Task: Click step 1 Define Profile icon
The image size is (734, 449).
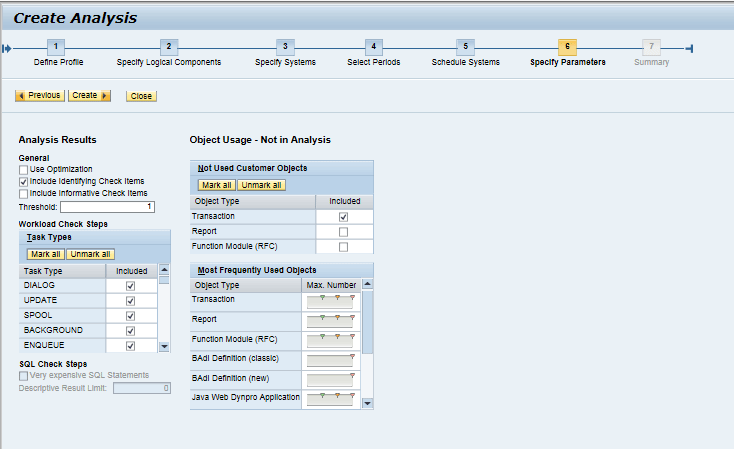Action: tap(58, 47)
